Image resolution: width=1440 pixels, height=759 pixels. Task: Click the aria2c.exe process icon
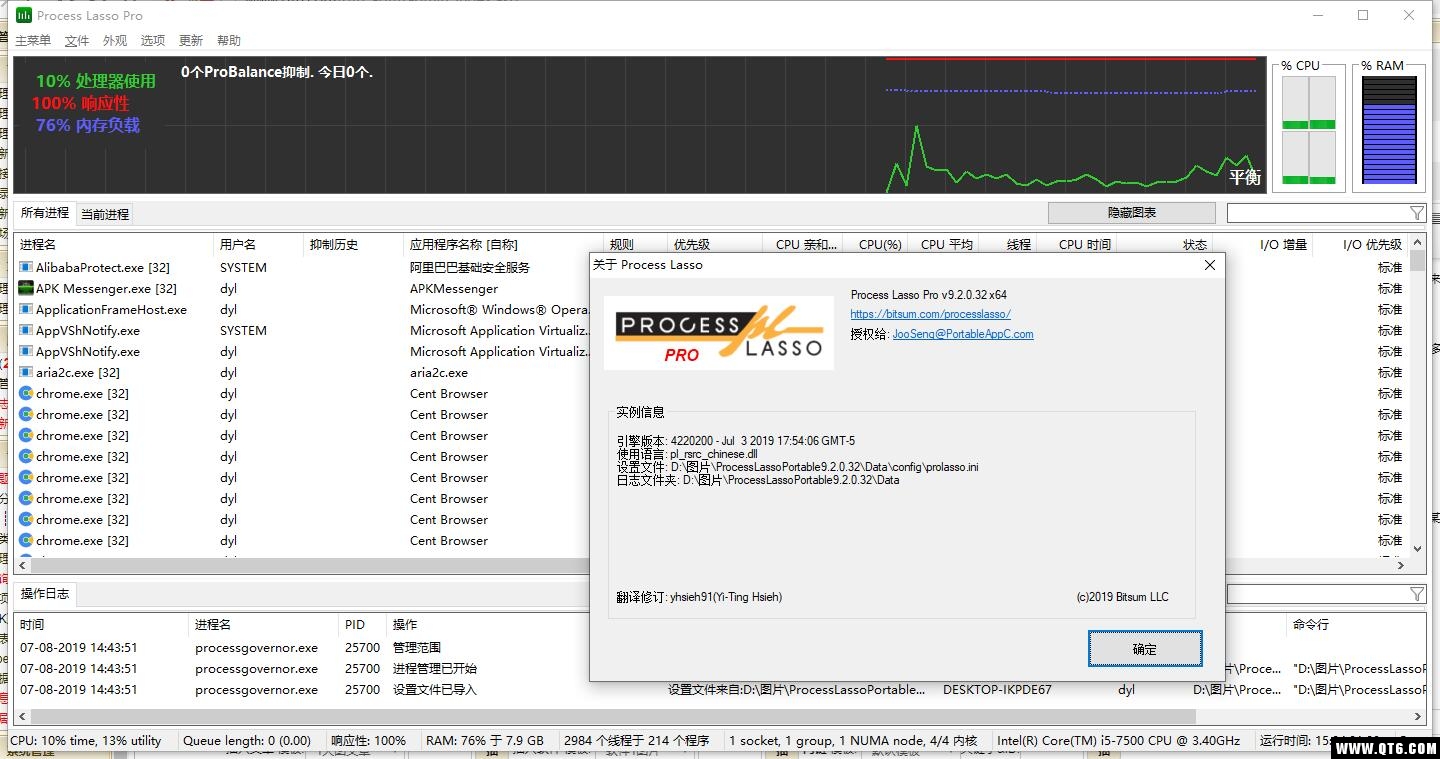pos(26,372)
